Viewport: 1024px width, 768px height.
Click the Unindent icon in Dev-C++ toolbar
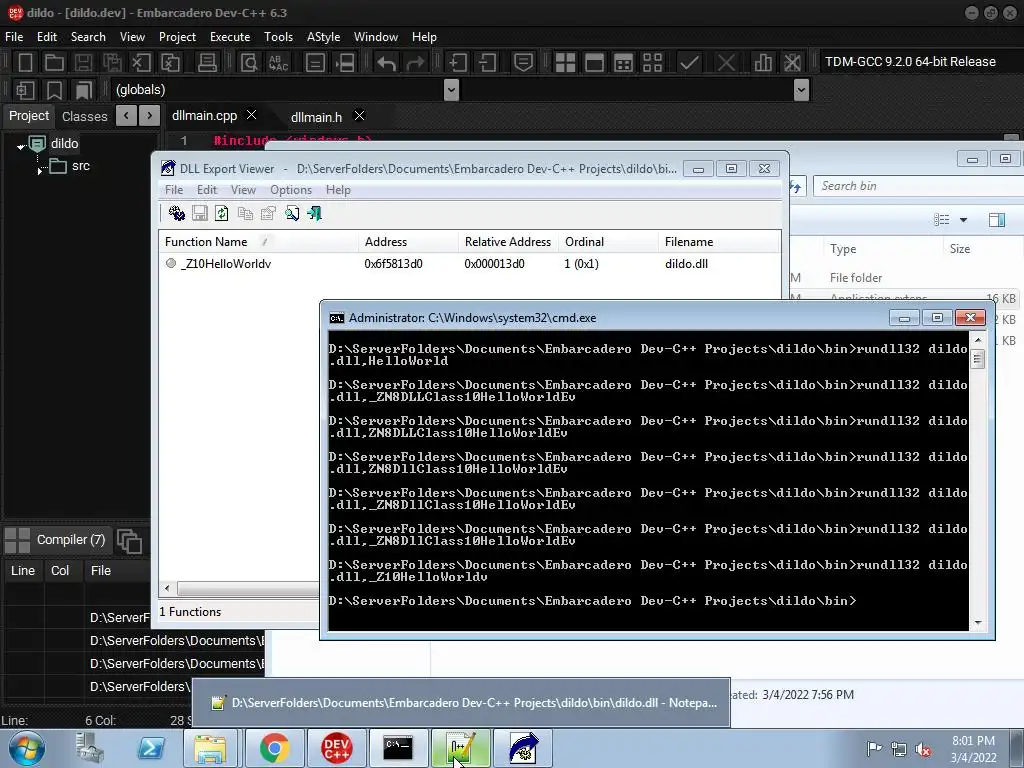[487, 63]
